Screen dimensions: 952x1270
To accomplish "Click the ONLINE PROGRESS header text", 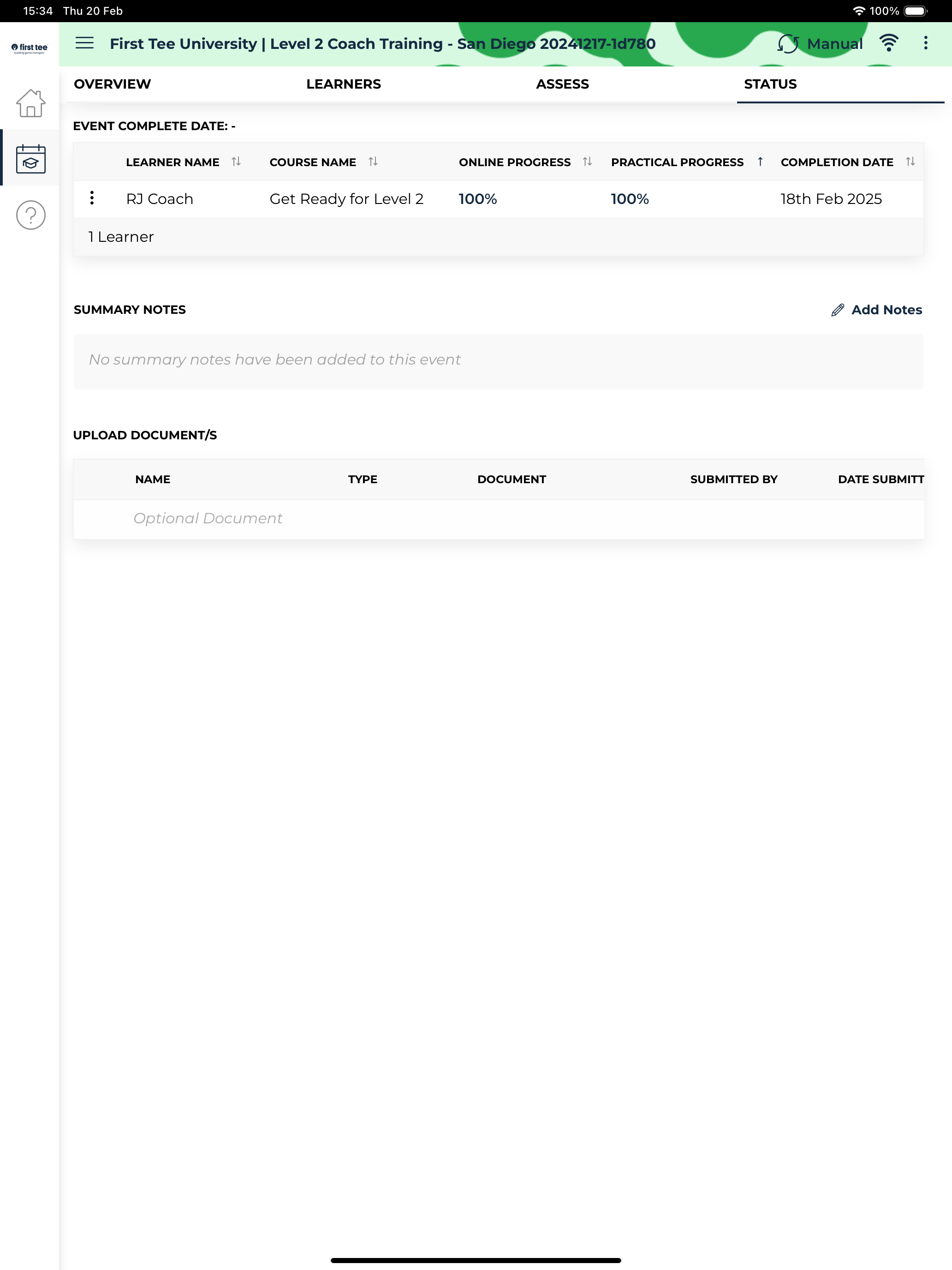I will 515,162.
